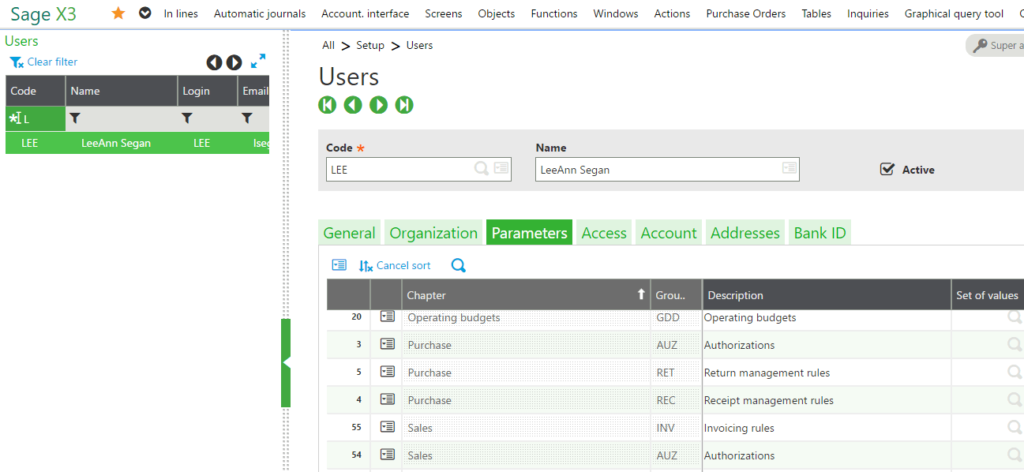This screenshot has height=472, width=1024.
Task: Go to the first user record
Action: (x=327, y=104)
